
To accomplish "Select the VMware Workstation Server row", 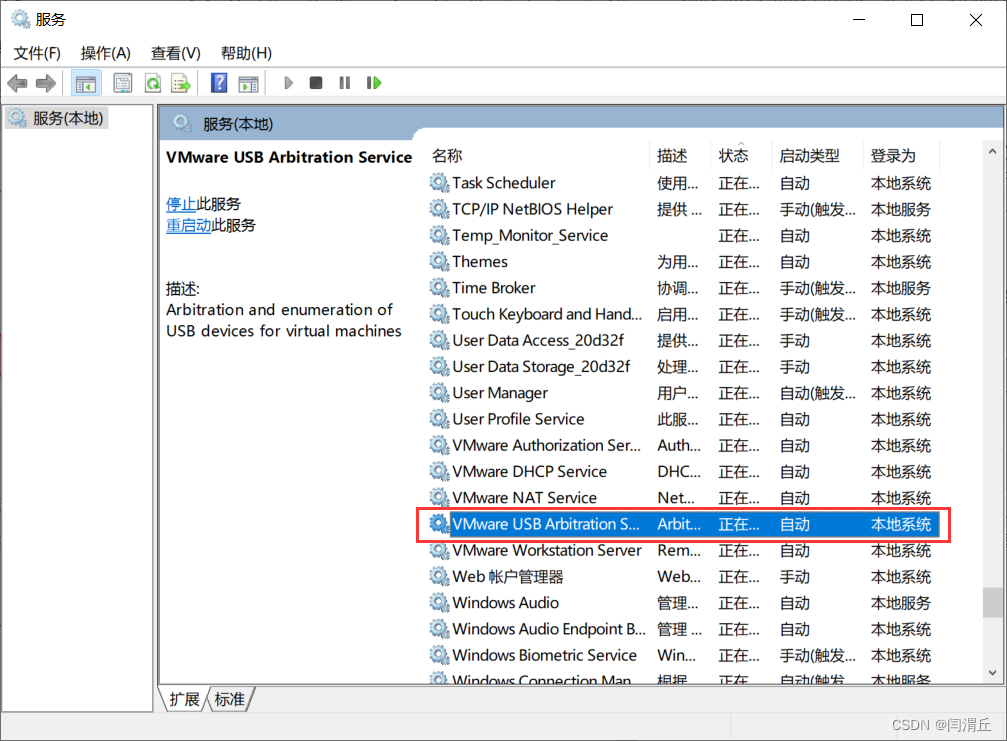I will coord(684,550).
